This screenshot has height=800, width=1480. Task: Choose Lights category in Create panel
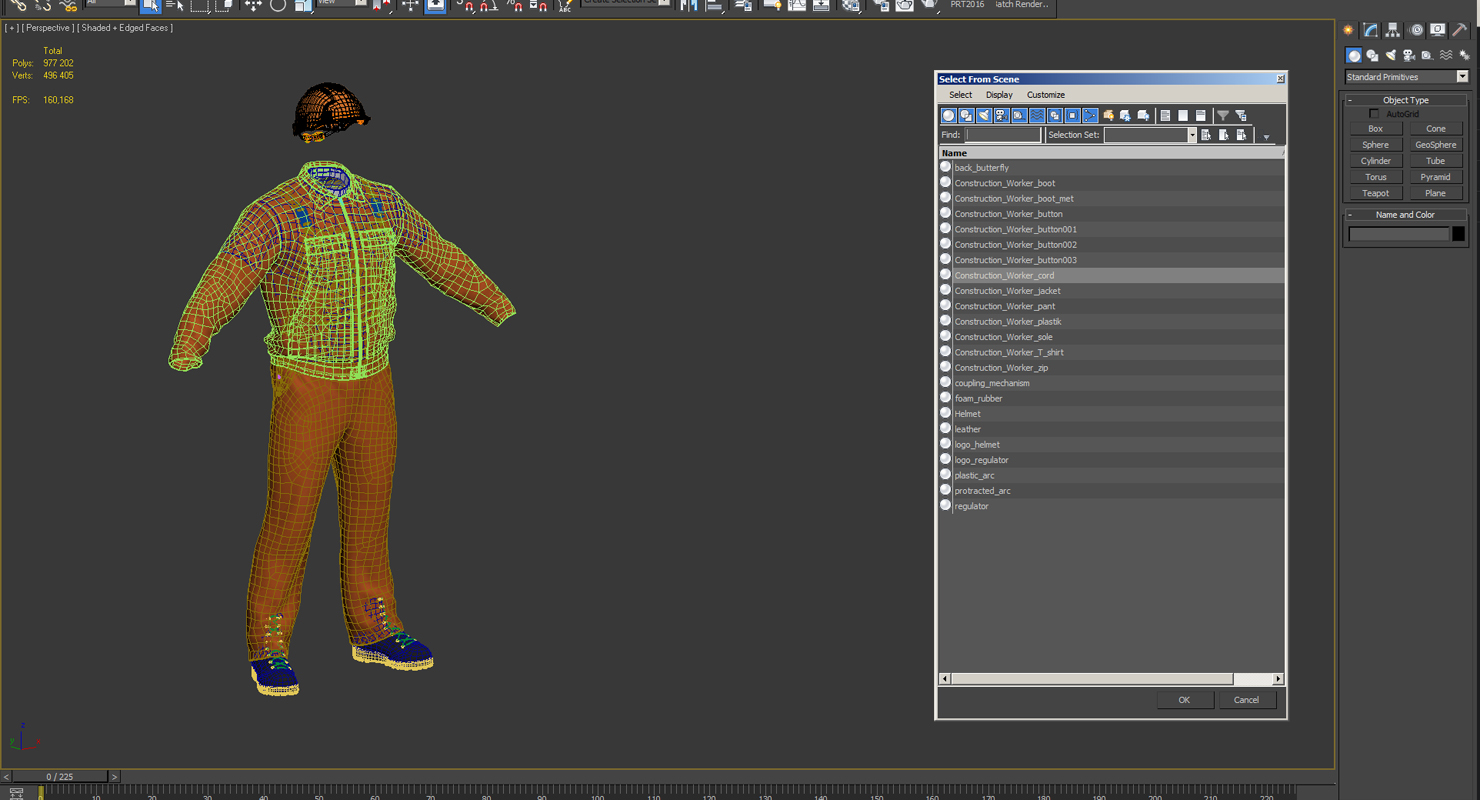(1390, 56)
